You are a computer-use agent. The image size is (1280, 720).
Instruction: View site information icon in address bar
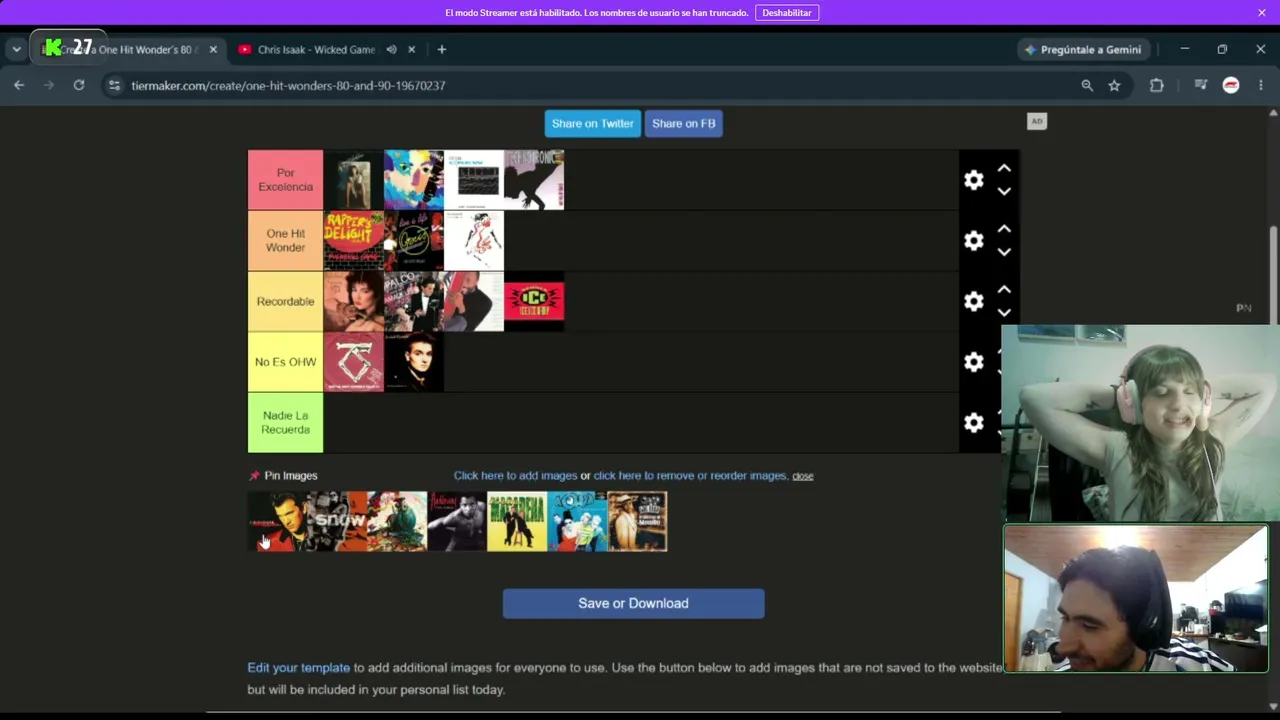coord(114,85)
